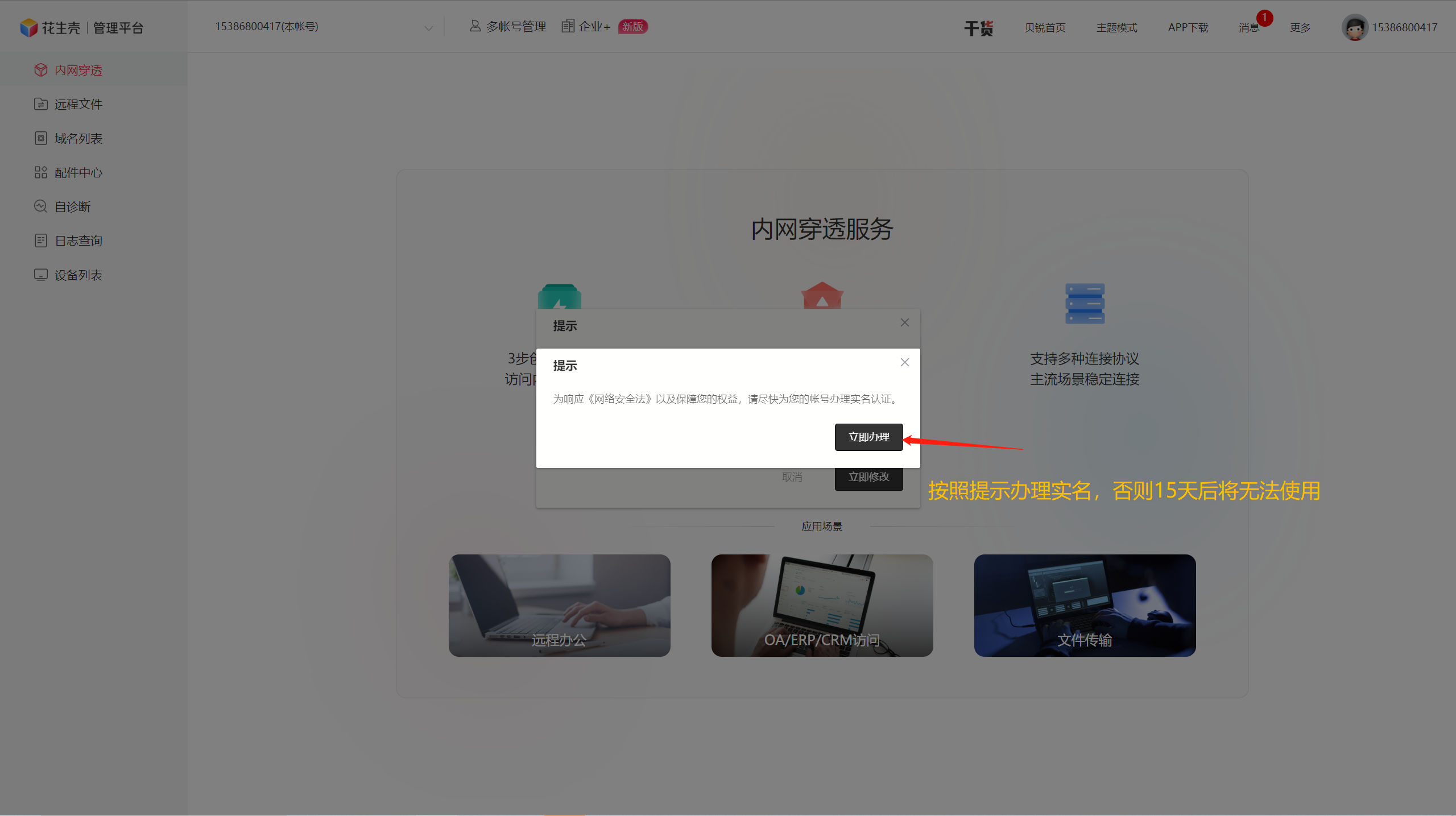Open 企业+ 新版 in top bar
The width and height of the screenshot is (1456, 816).
coord(604,27)
